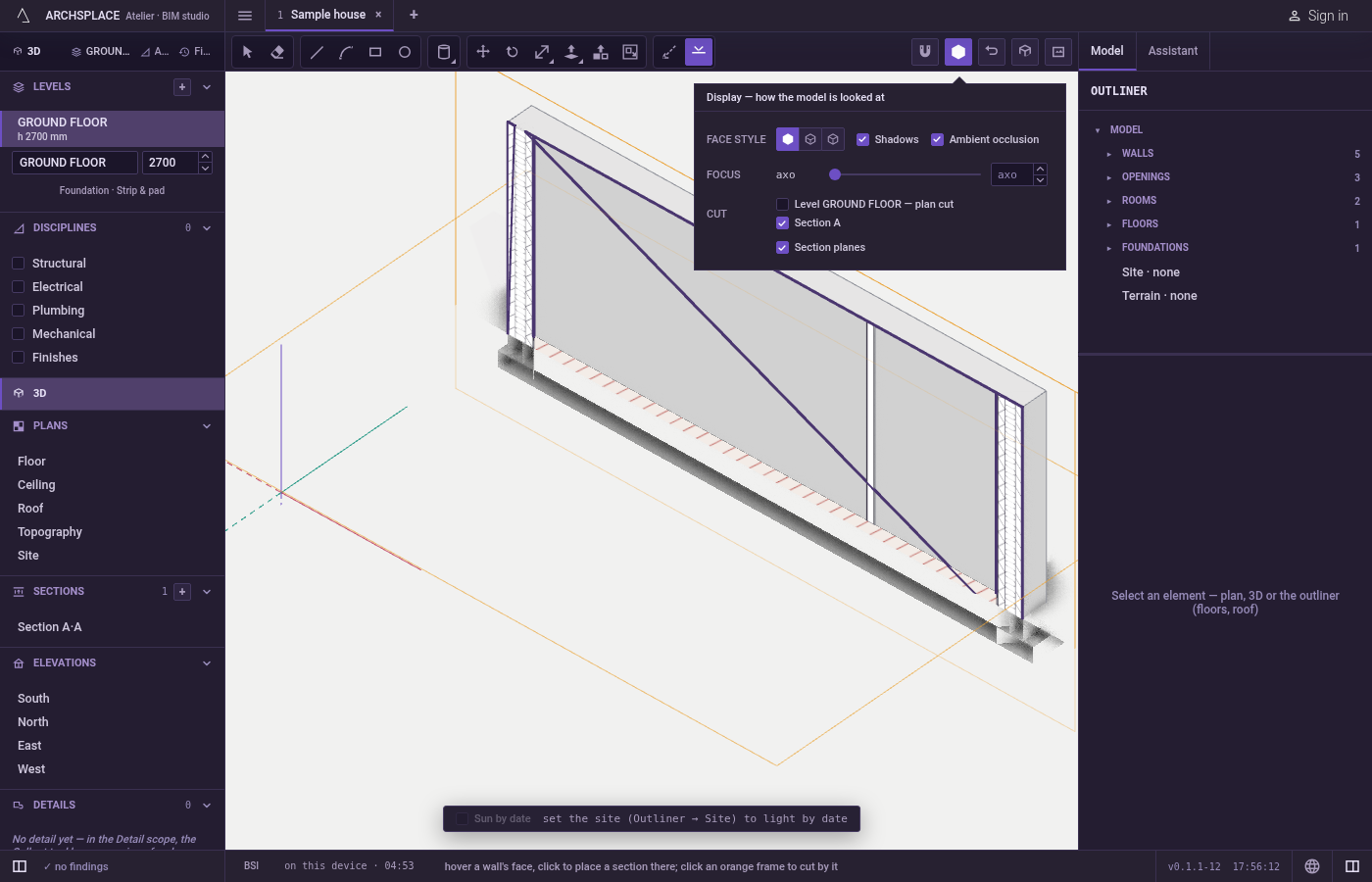Viewport: 1372px width, 882px height.
Task: Turn off Ambient occlusion
Action: 938,139
